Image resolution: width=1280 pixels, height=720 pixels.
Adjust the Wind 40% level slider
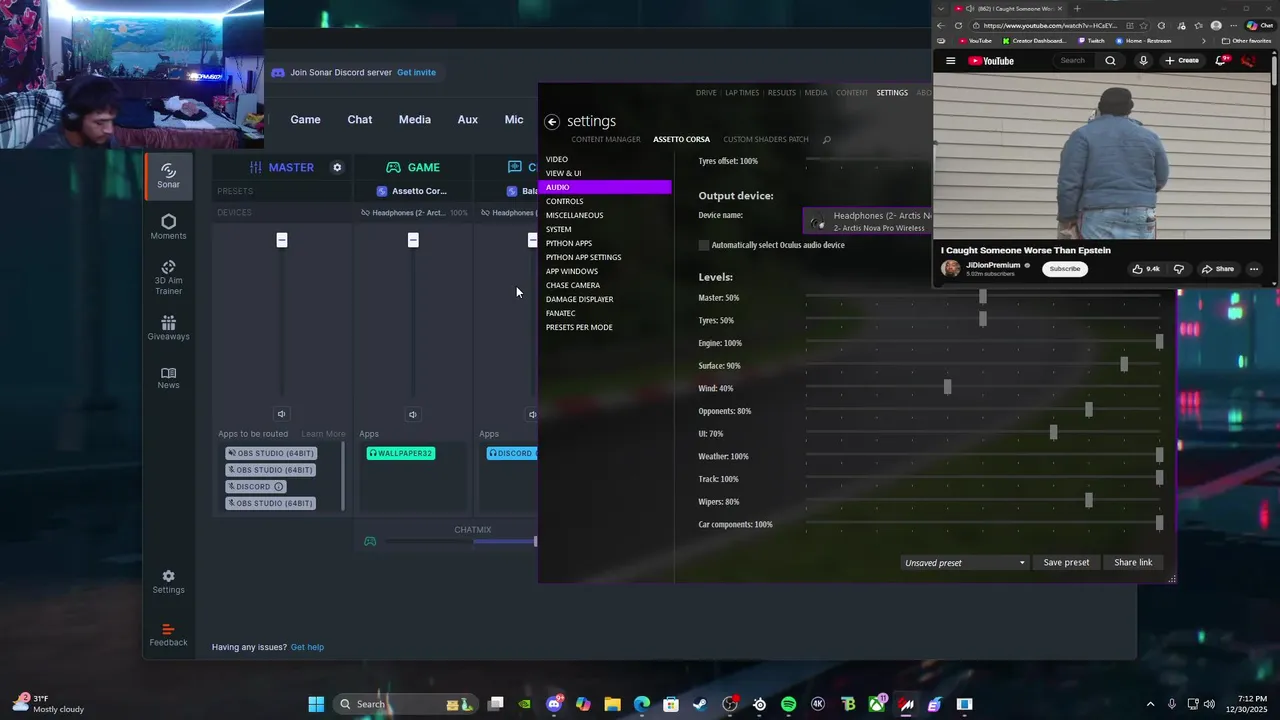(x=947, y=388)
